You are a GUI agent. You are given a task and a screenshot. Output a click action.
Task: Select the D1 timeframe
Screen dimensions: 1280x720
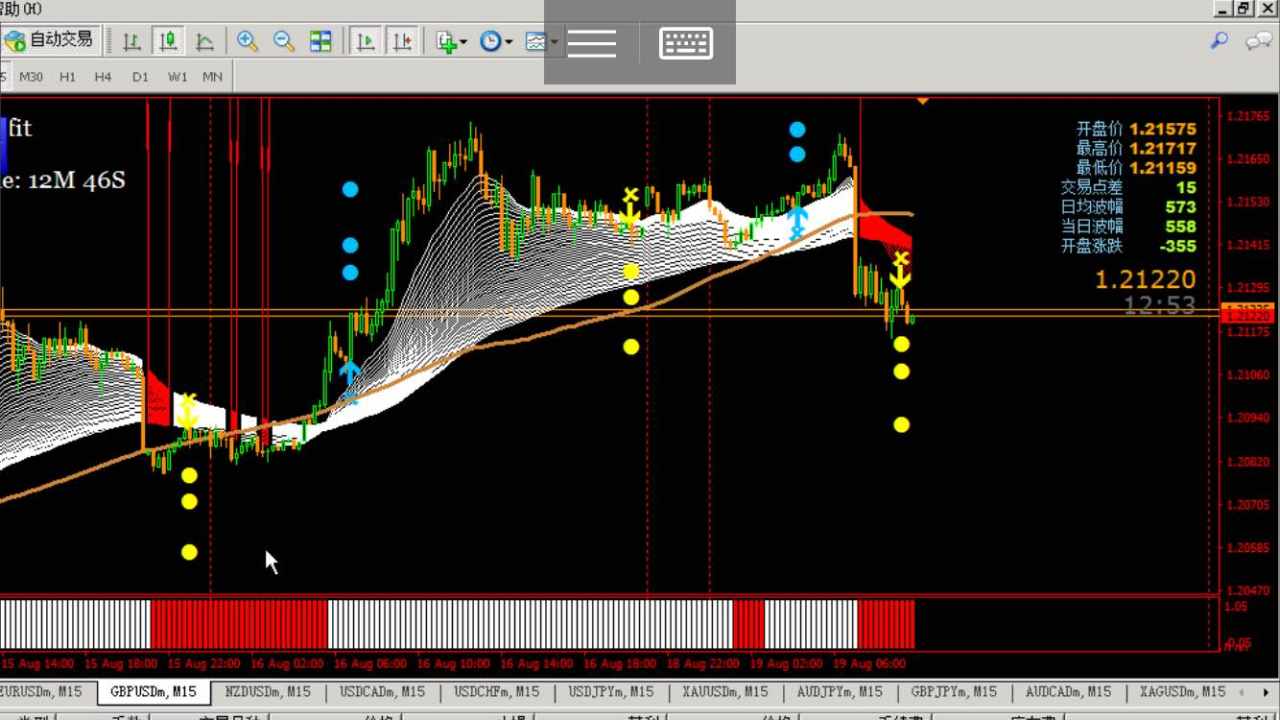tap(140, 76)
